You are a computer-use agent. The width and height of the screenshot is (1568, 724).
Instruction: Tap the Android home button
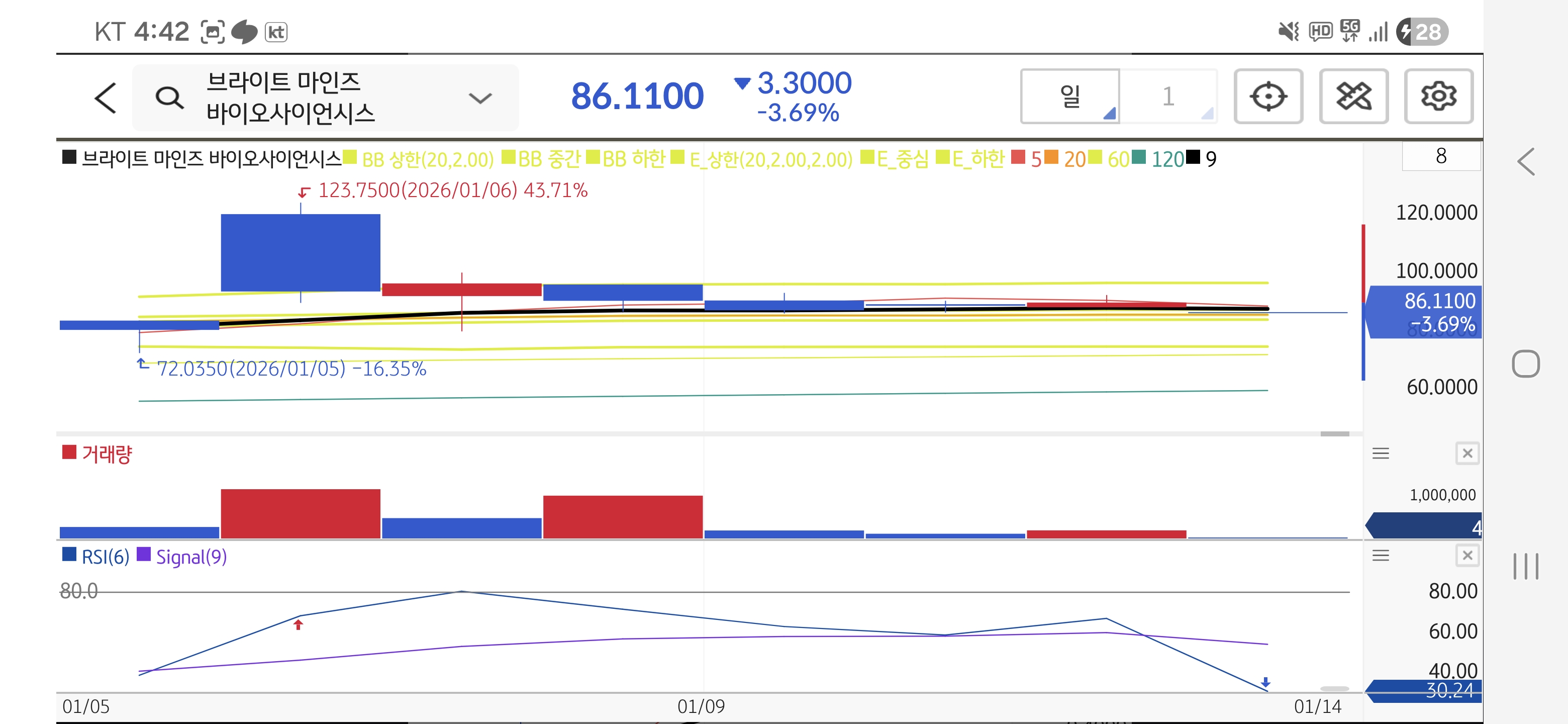(x=1525, y=364)
